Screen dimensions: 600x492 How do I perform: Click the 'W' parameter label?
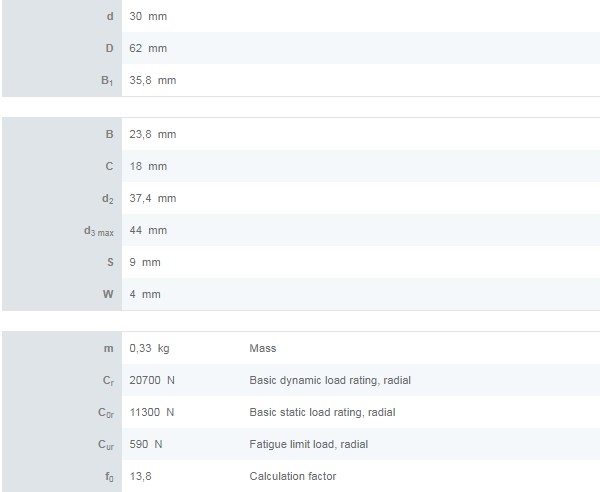(x=108, y=294)
